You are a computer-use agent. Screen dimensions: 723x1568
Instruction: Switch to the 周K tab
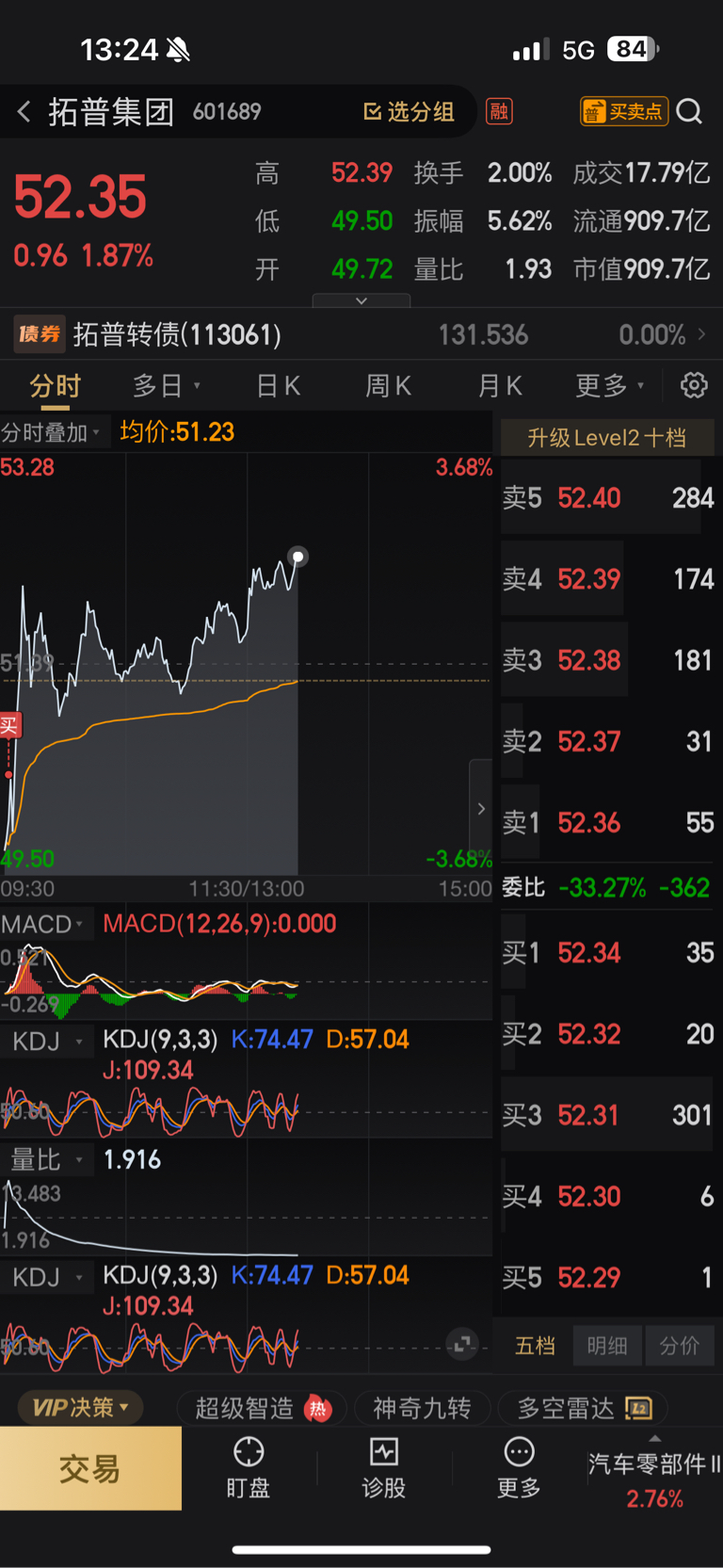coord(388,386)
